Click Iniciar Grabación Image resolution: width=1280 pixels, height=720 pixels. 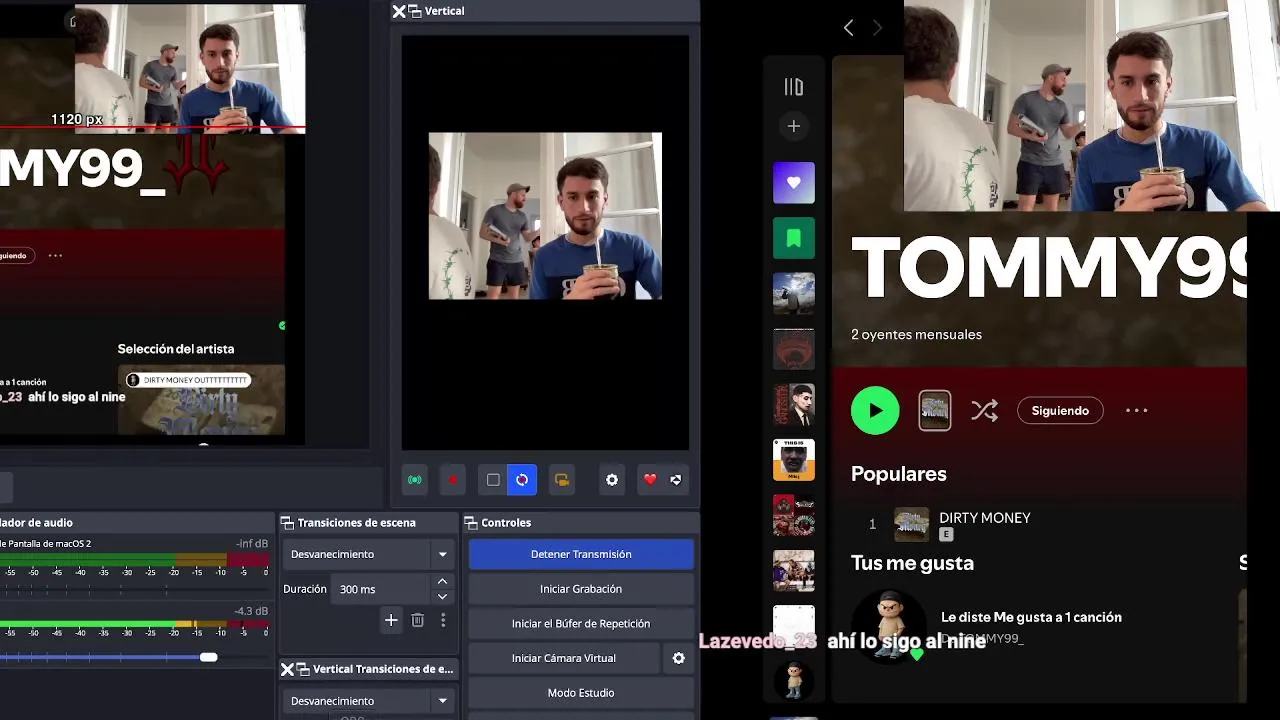(581, 589)
